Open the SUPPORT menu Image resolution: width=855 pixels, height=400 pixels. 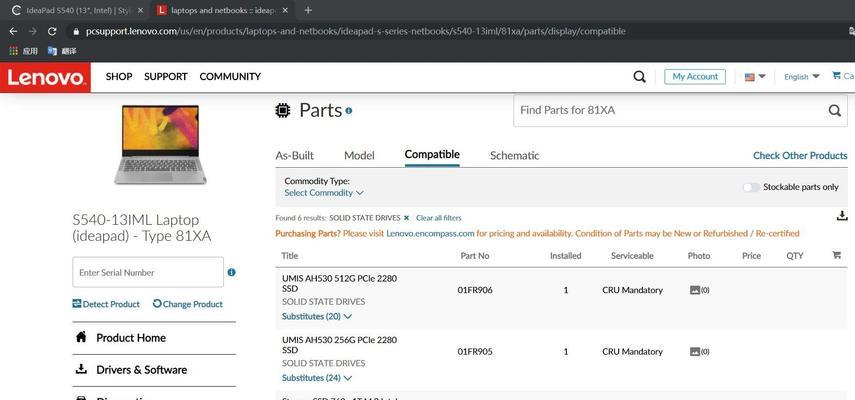click(166, 77)
